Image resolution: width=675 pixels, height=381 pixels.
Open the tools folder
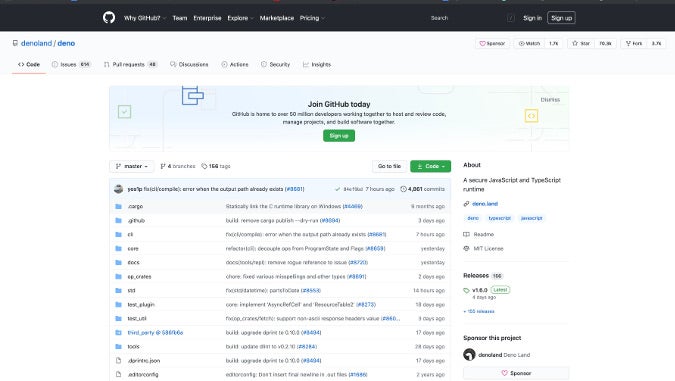coord(133,347)
